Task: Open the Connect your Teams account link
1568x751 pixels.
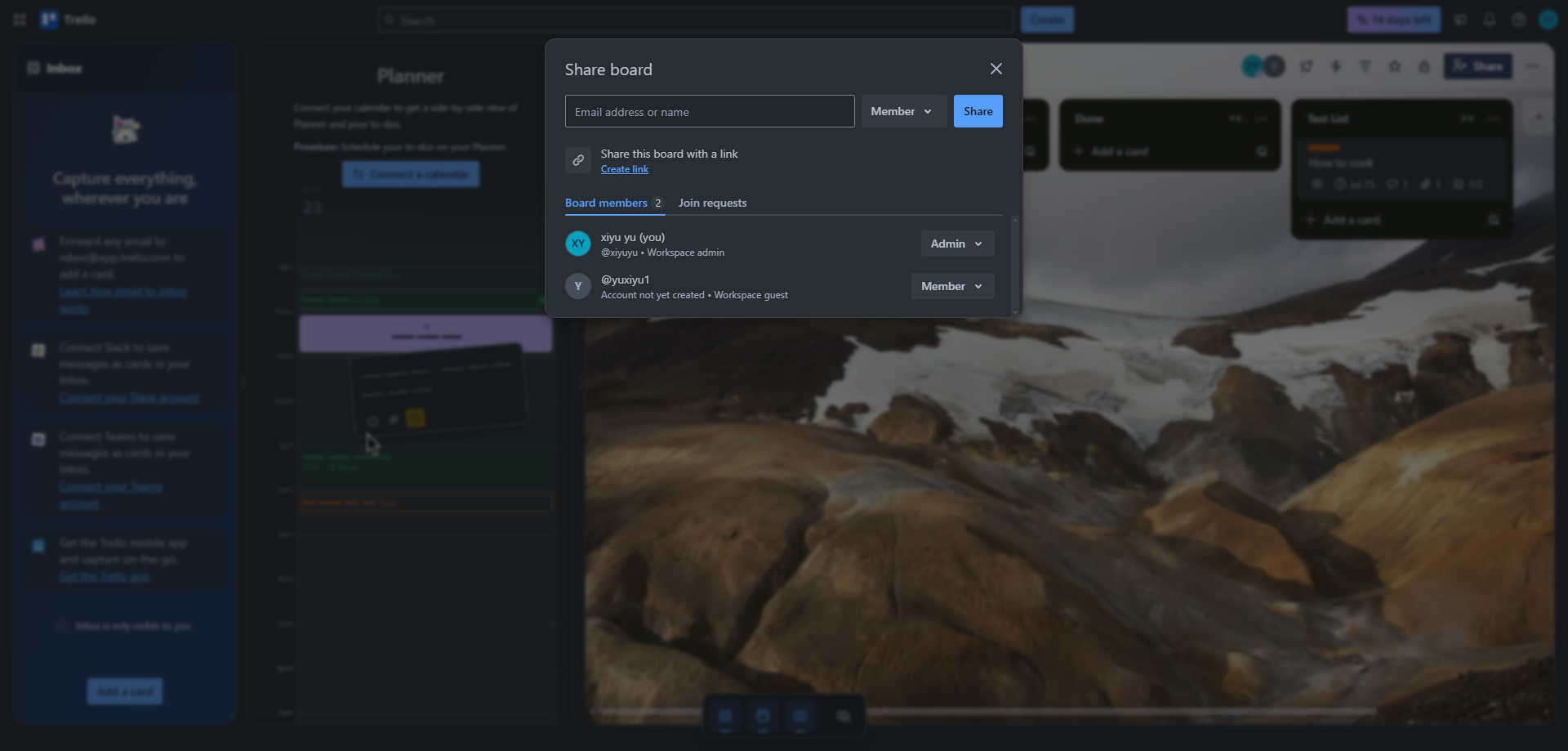Action: [110, 495]
